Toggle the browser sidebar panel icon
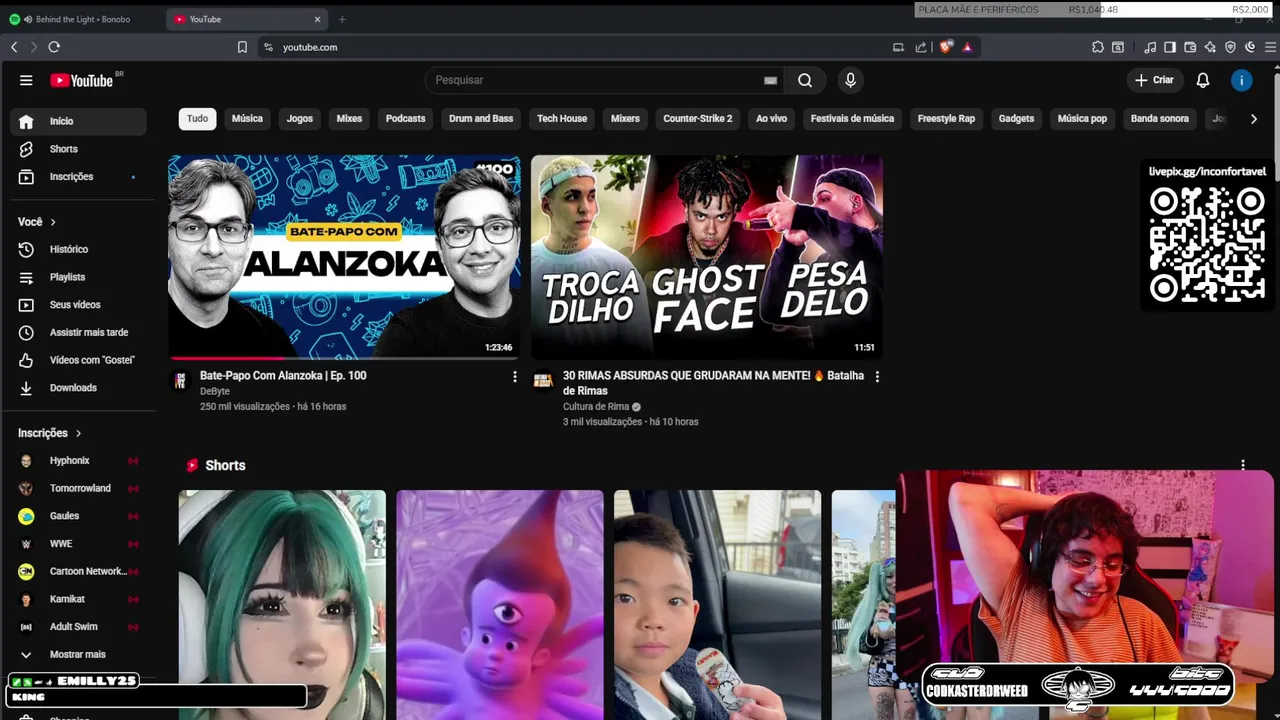The height and width of the screenshot is (720, 1280). tap(1170, 47)
